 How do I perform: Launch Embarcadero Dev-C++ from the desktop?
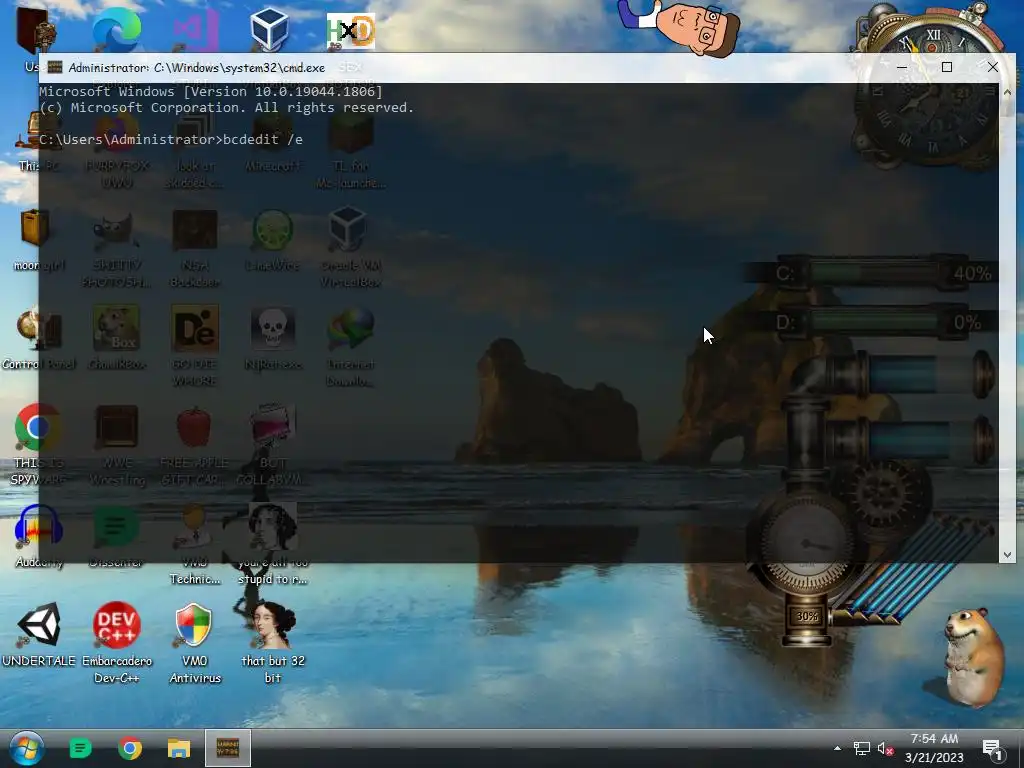[117, 643]
